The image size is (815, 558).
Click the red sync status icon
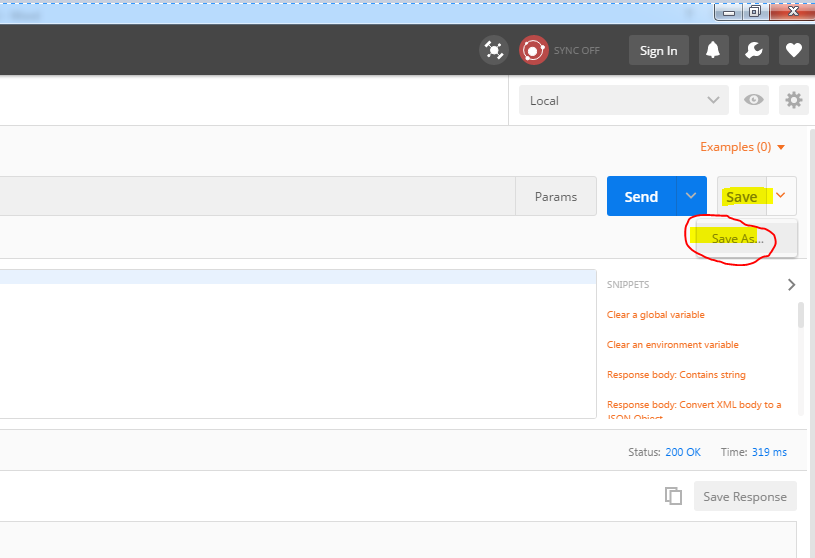[533, 50]
